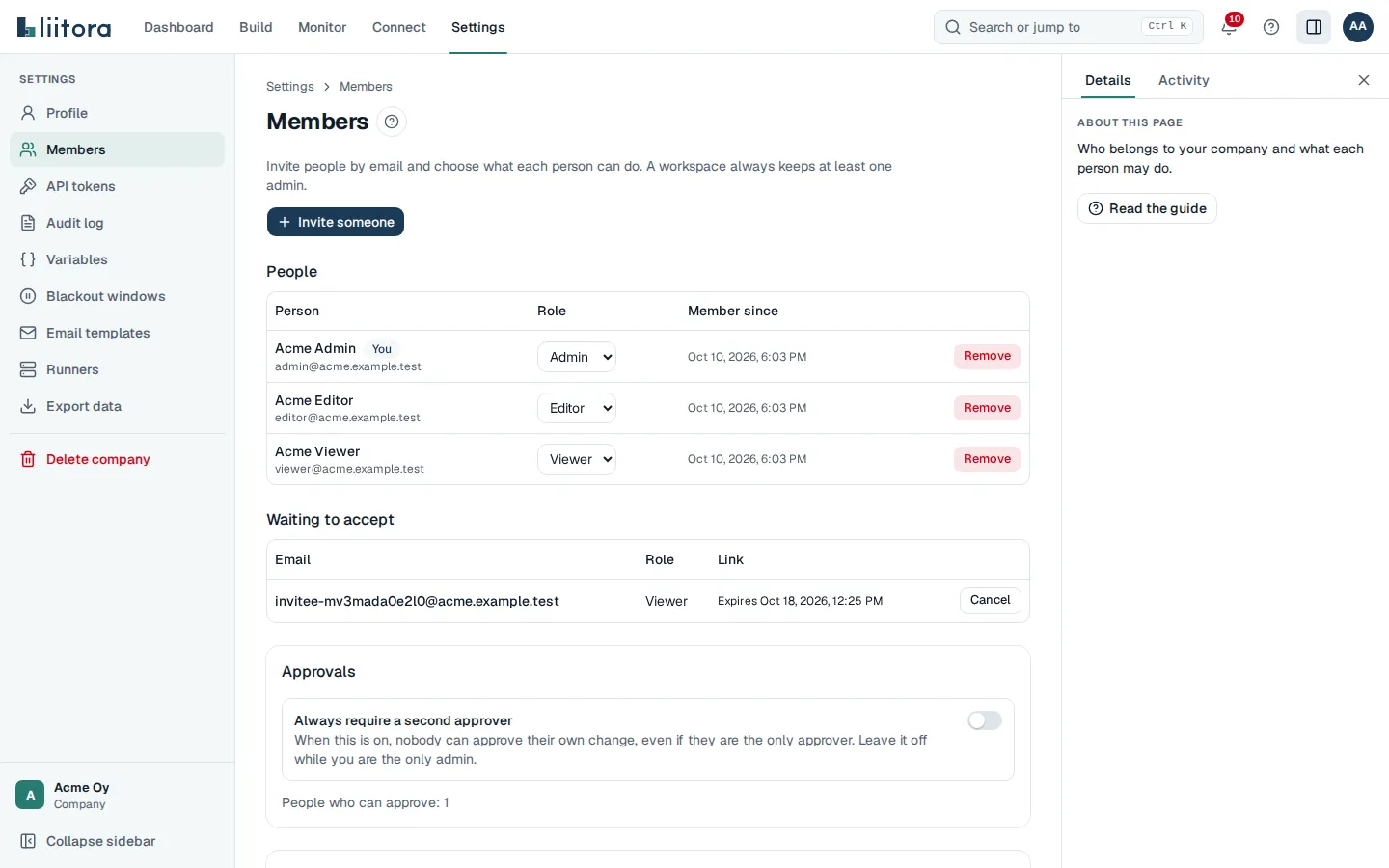The image size is (1389, 868).
Task: Click the help icon beside Members heading
Action: [392, 122]
